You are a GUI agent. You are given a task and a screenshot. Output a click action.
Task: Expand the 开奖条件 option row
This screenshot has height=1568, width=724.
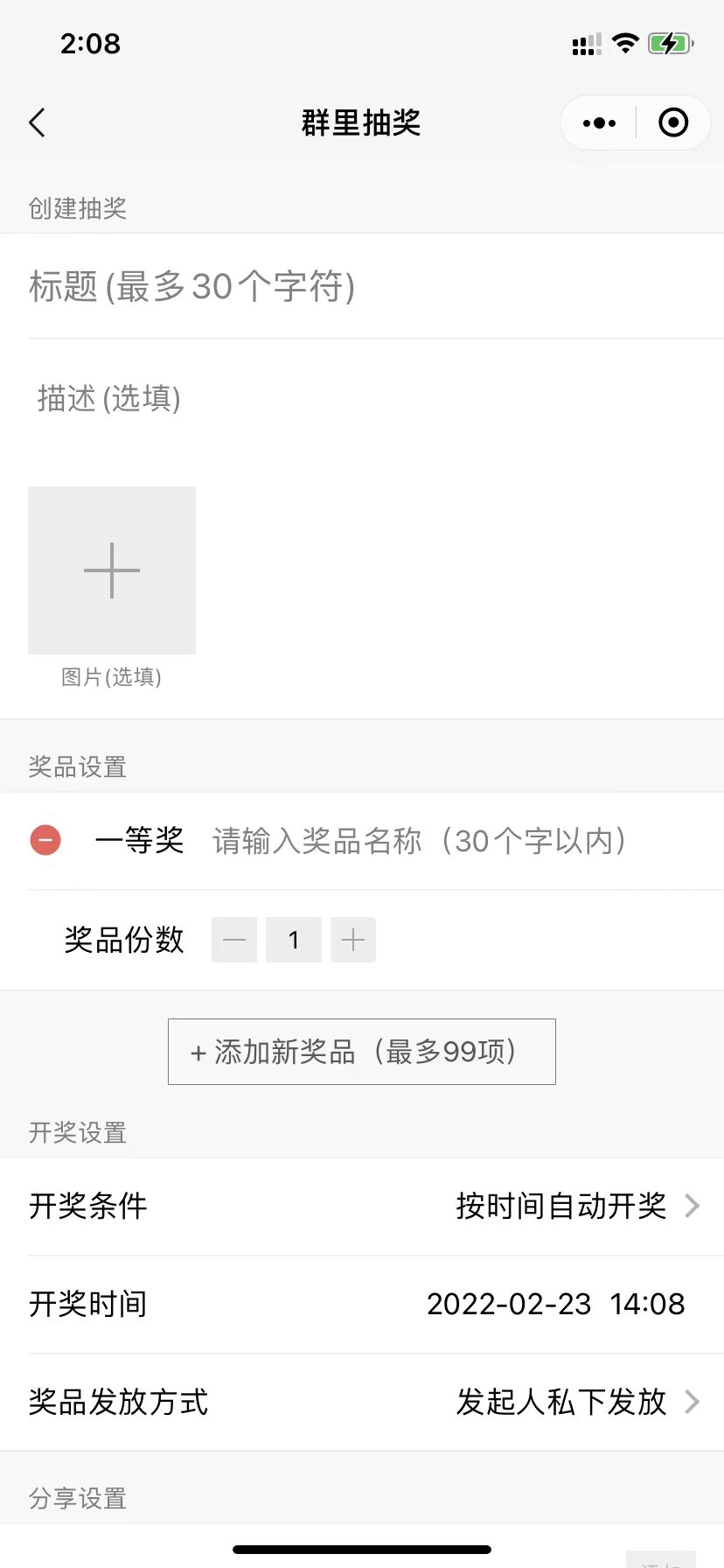point(362,1207)
